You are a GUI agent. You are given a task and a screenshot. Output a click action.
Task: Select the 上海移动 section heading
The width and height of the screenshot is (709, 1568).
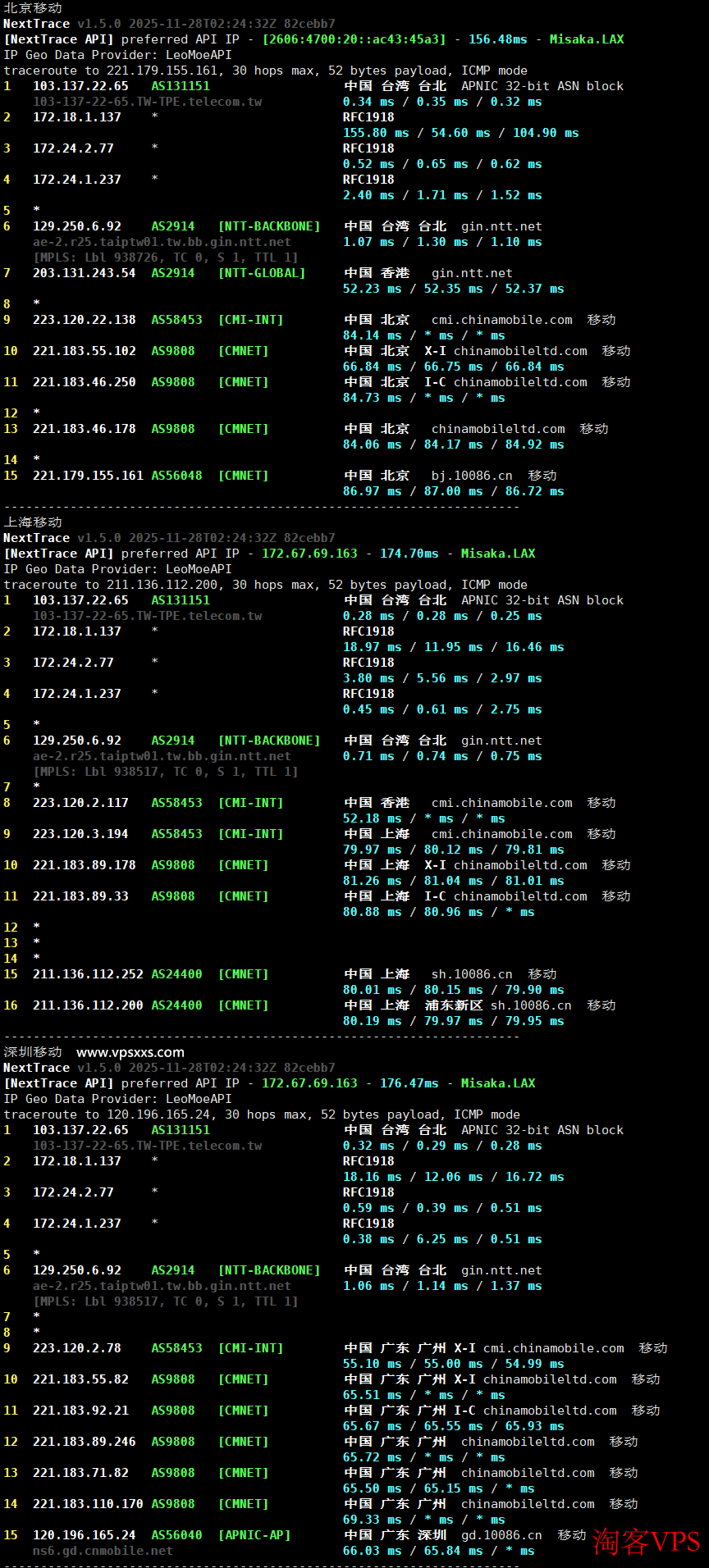(33, 522)
